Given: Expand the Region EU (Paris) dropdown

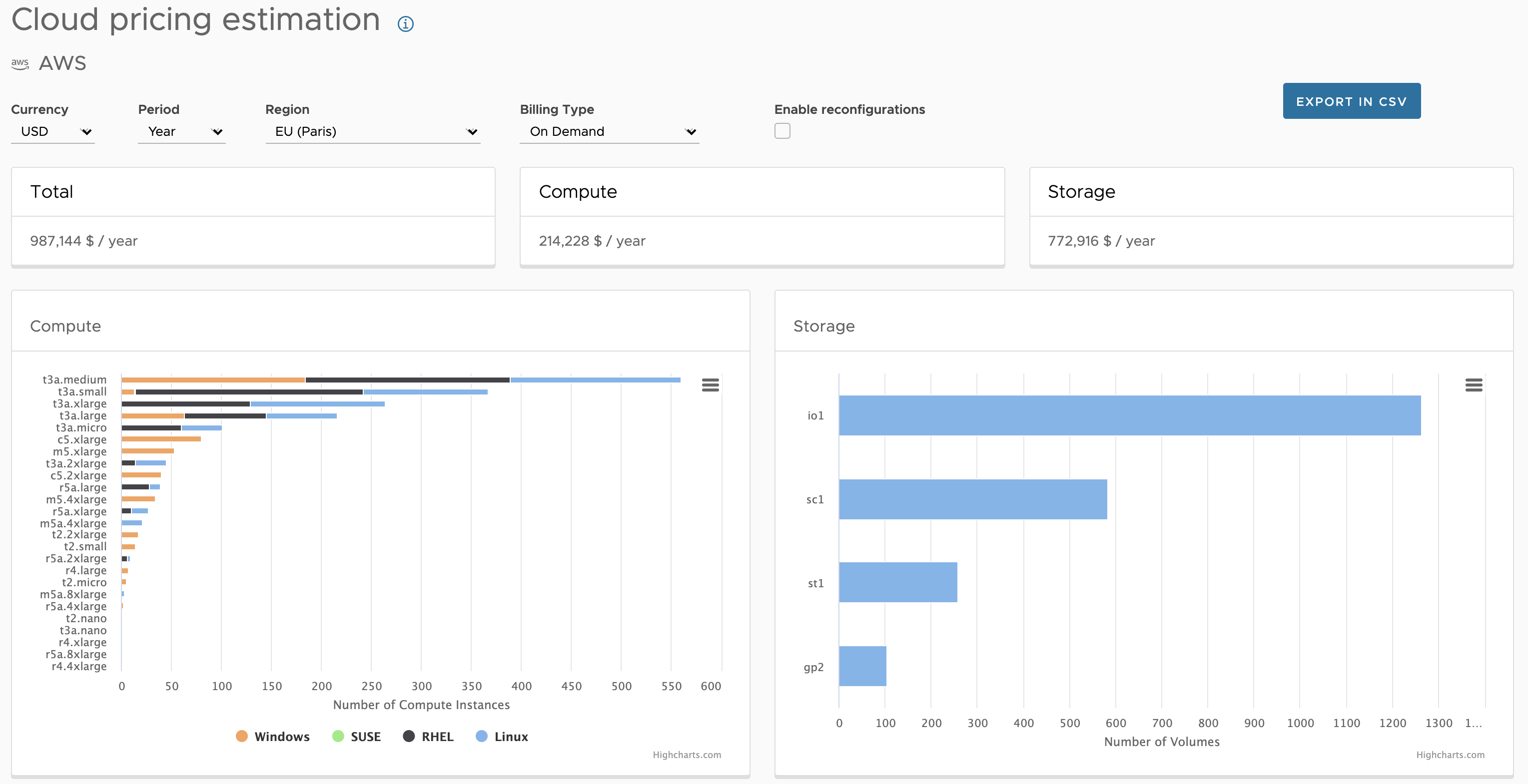Looking at the screenshot, I should click(373, 131).
